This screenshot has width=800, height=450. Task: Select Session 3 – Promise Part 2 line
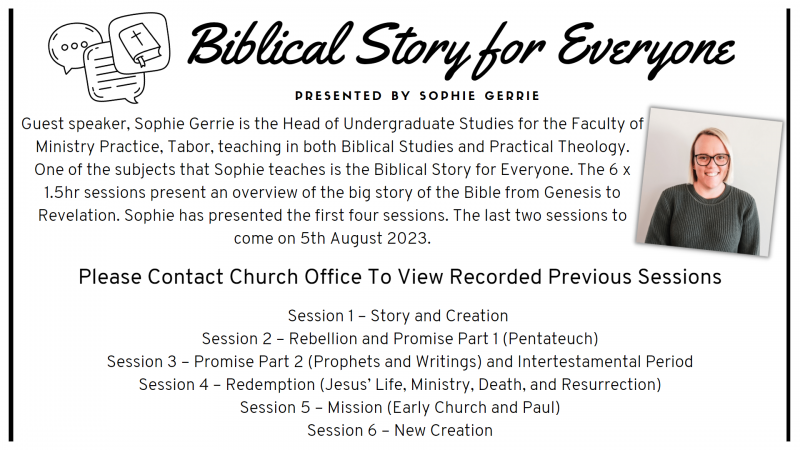[399, 362]
